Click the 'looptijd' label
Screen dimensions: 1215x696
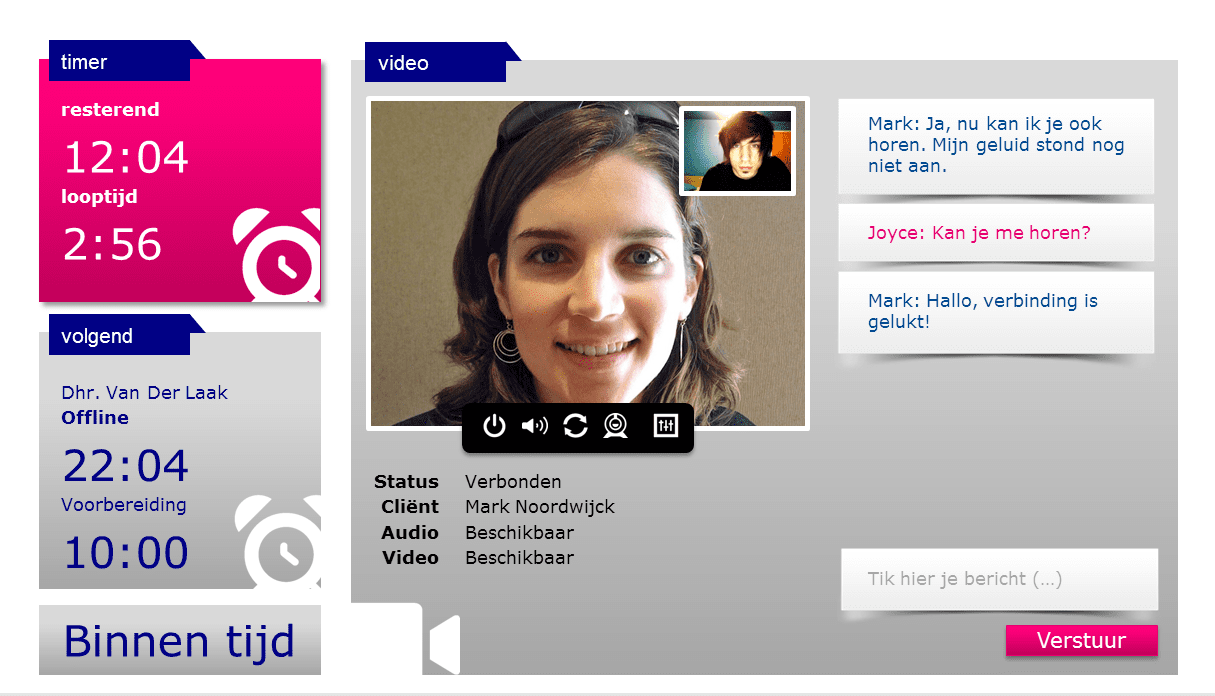tap(99, 197)
